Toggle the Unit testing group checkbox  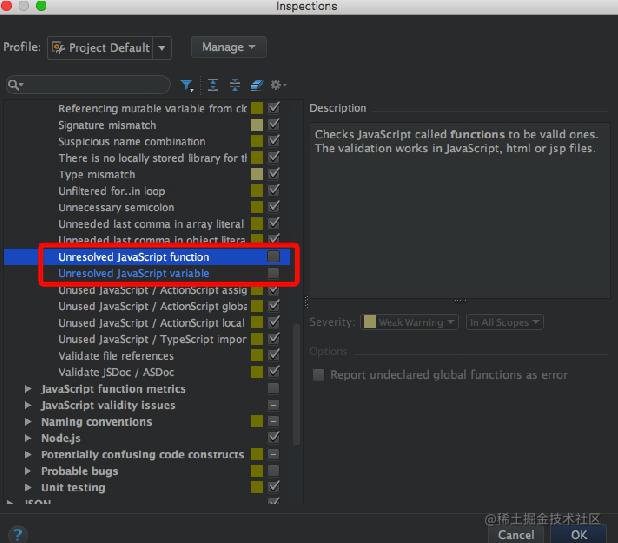coord(274,486)
